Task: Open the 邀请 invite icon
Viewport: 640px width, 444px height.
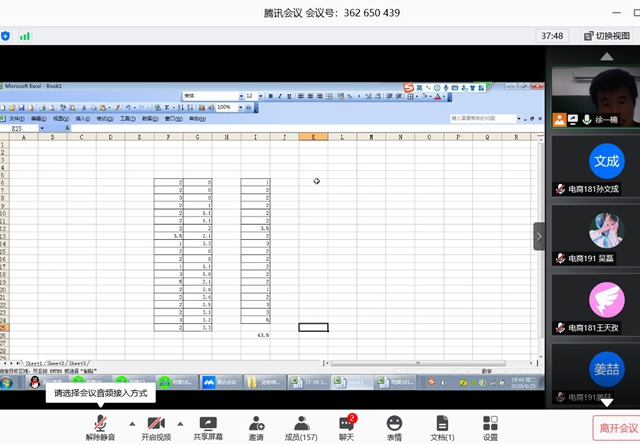Action: [257, 426]
